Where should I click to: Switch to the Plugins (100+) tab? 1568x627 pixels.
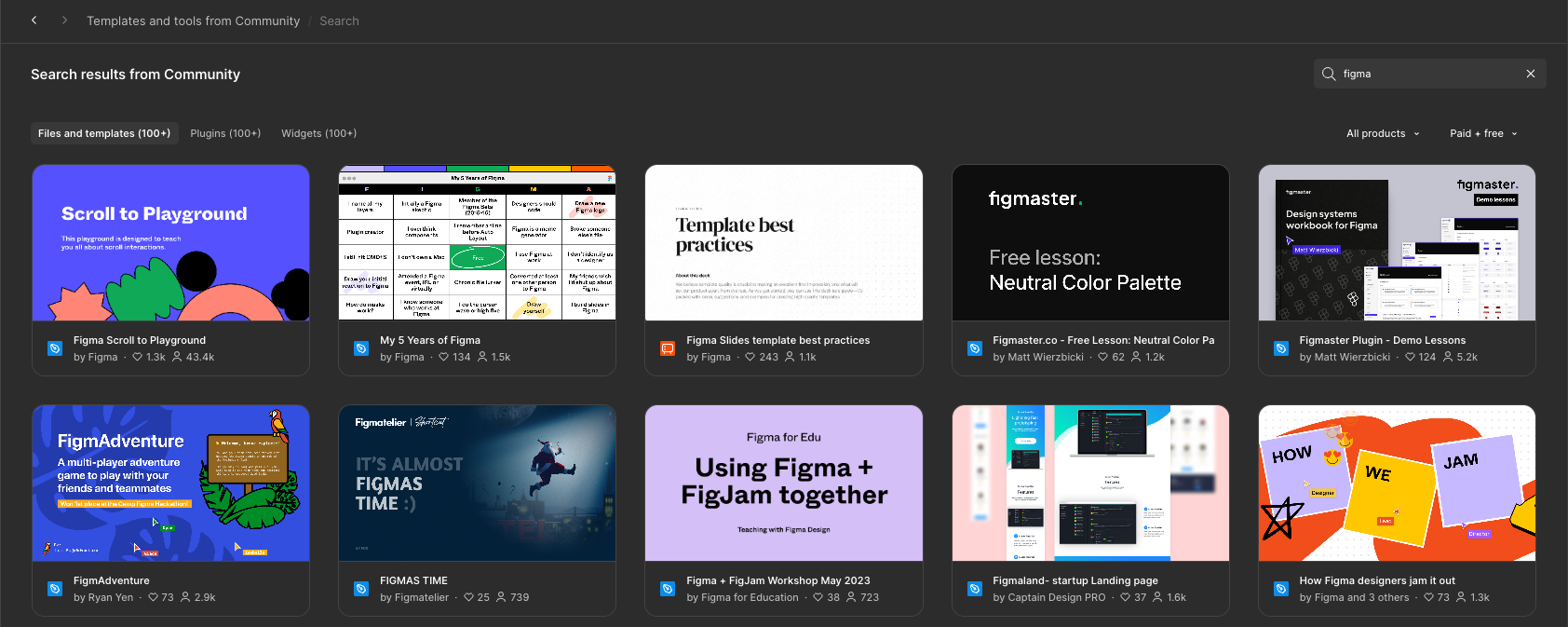click(225, 133)
